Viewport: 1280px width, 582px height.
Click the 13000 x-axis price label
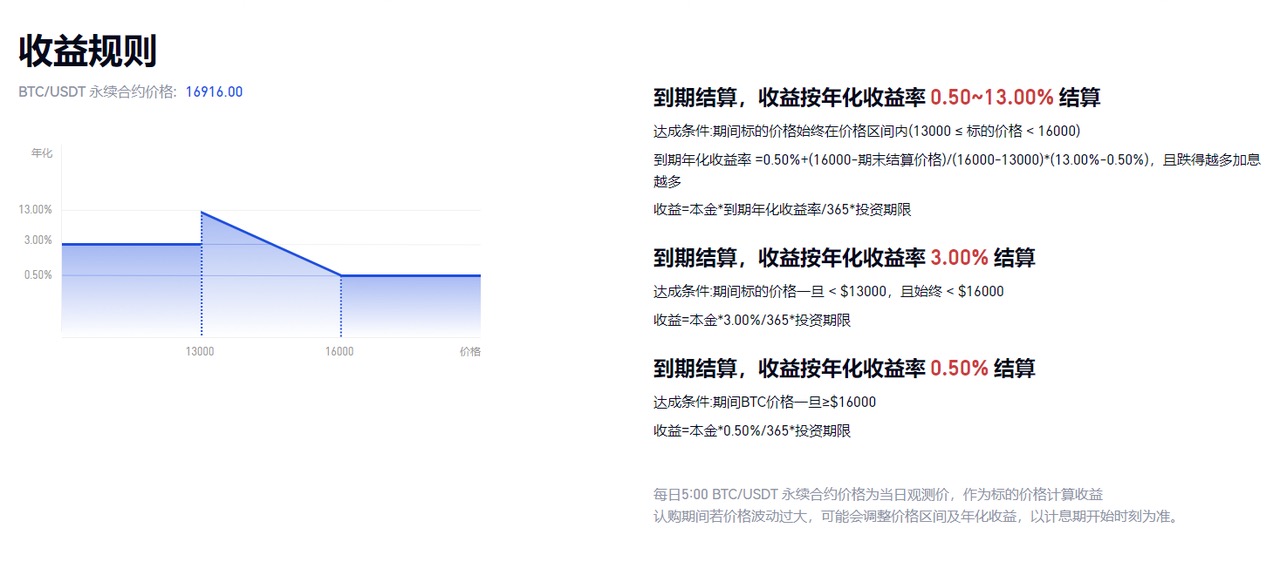pyautogui.click(x=200, y=352)
